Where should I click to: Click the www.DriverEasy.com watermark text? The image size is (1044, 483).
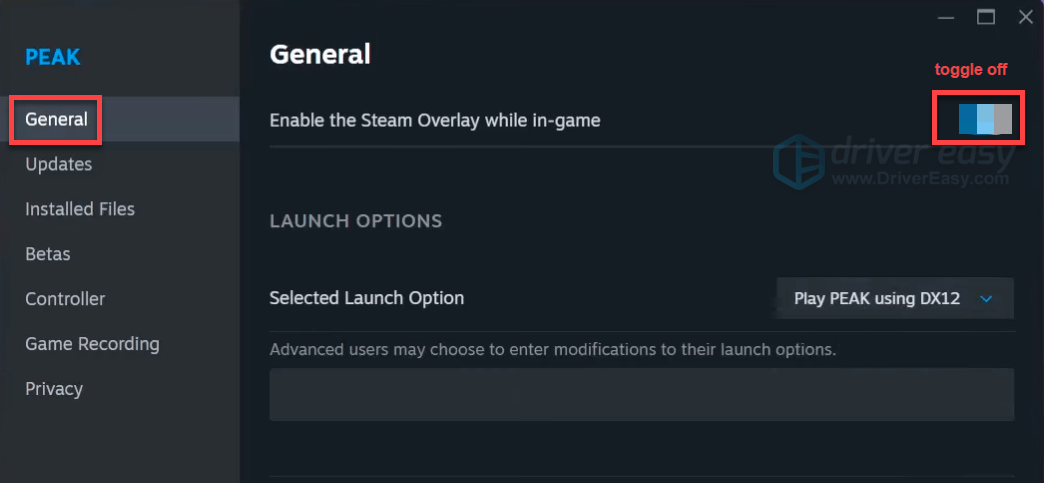(921, 179)
